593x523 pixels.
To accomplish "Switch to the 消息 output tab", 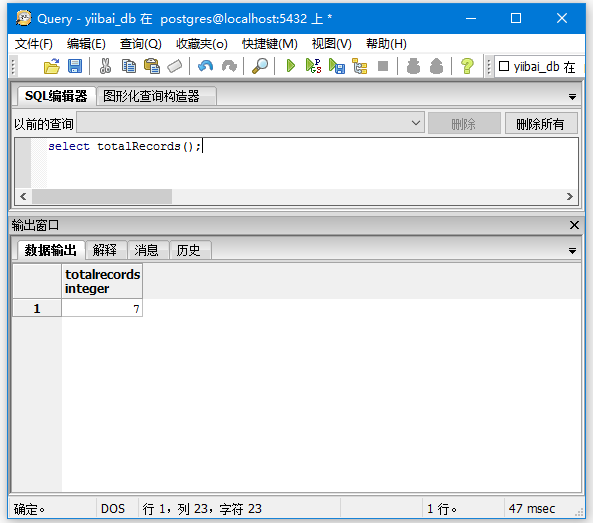I will (x=146, y=250).
